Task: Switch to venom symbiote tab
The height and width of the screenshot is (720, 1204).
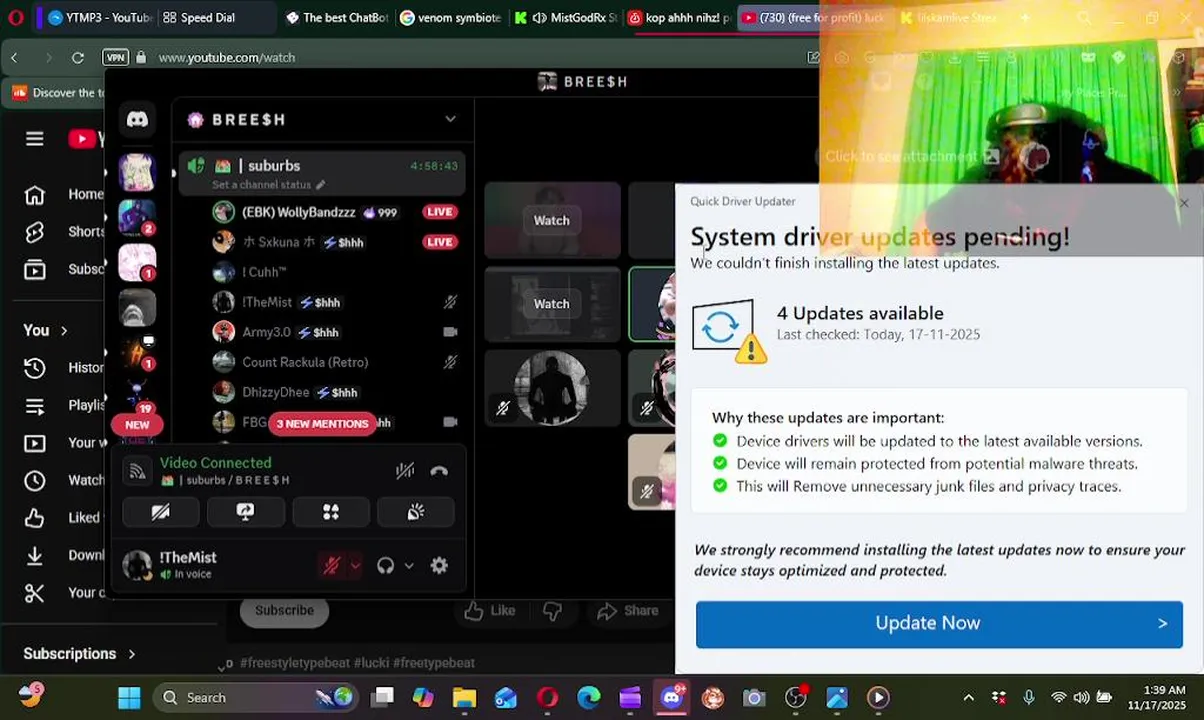Action: [x=450, y=18]
